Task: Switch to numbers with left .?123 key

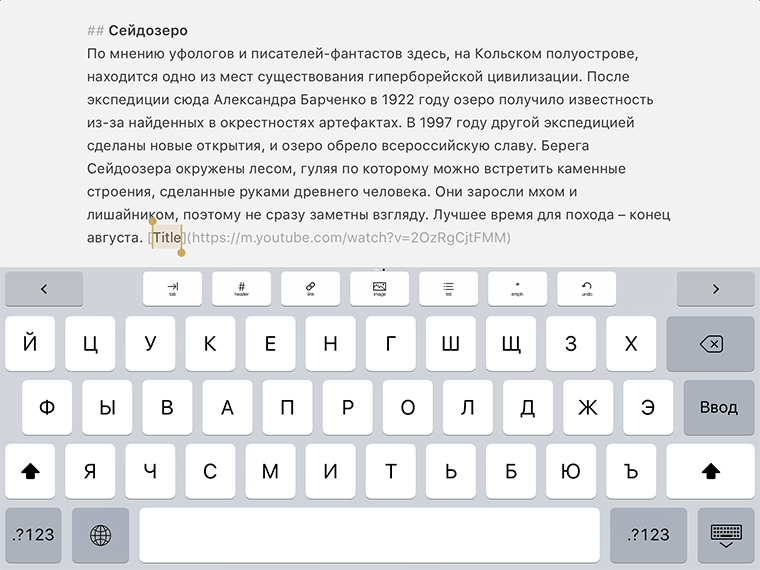Action: (33, 535)
